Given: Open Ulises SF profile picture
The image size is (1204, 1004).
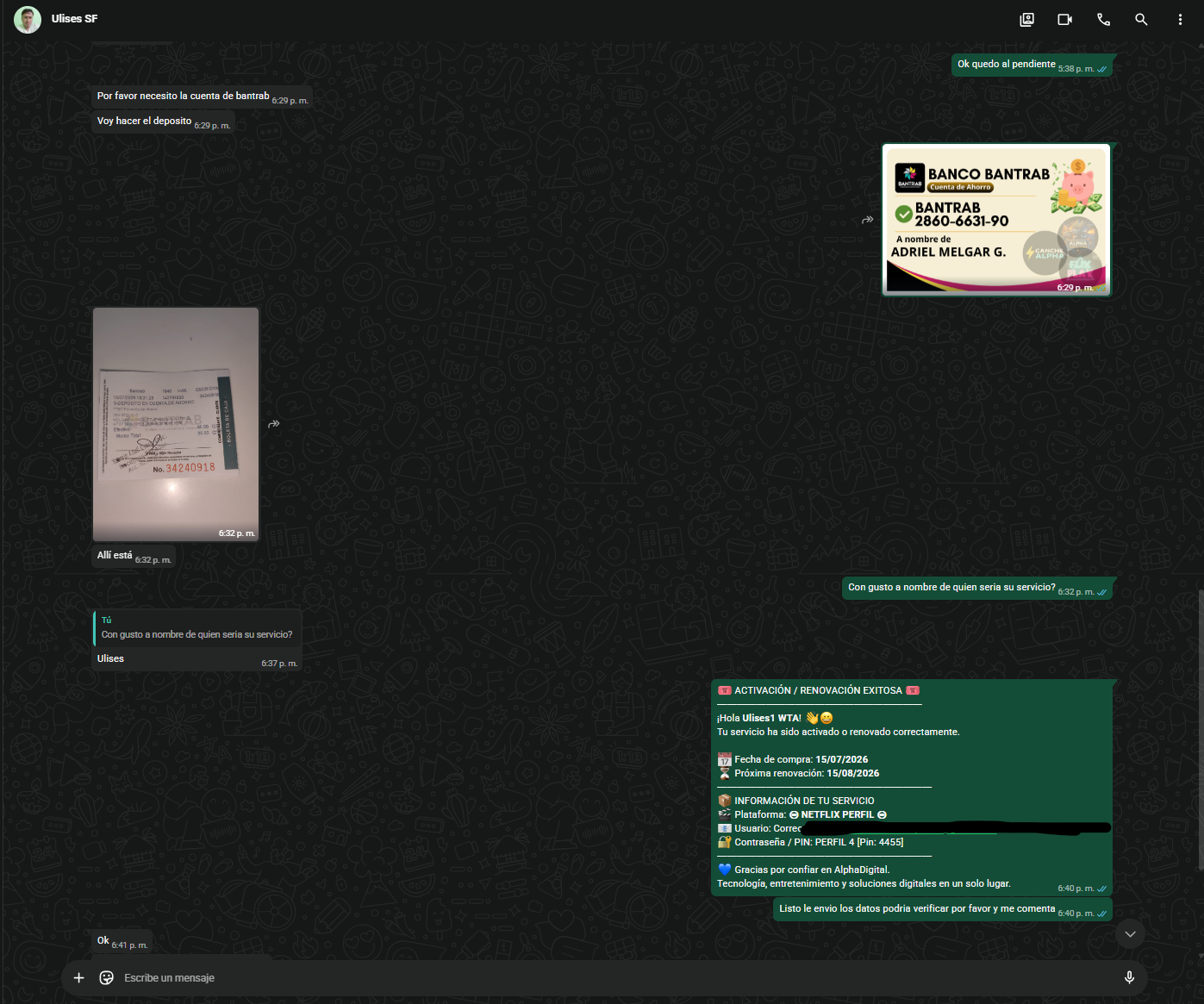Looking at the screenshot, I should [x=28, y=19].
